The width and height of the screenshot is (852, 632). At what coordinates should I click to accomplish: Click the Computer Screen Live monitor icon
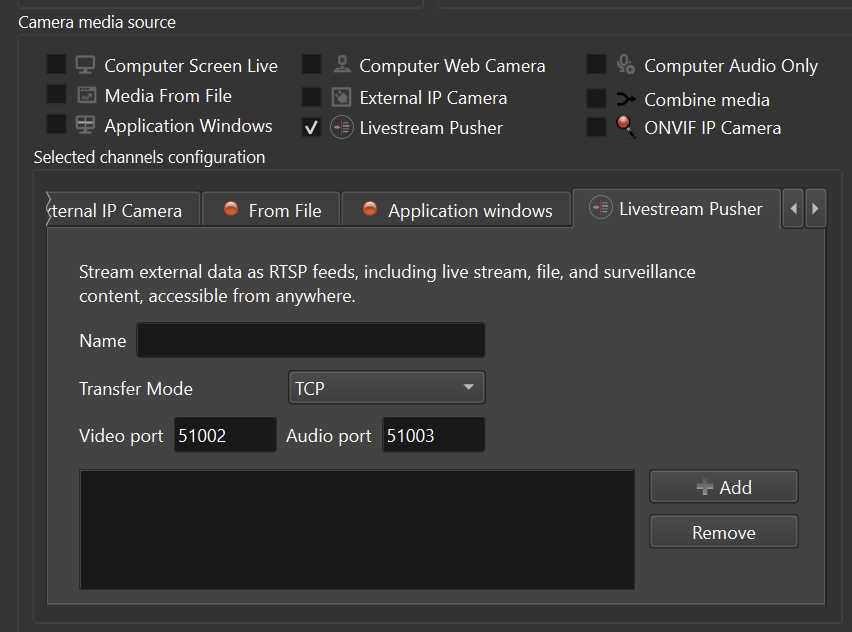point(86,65)
